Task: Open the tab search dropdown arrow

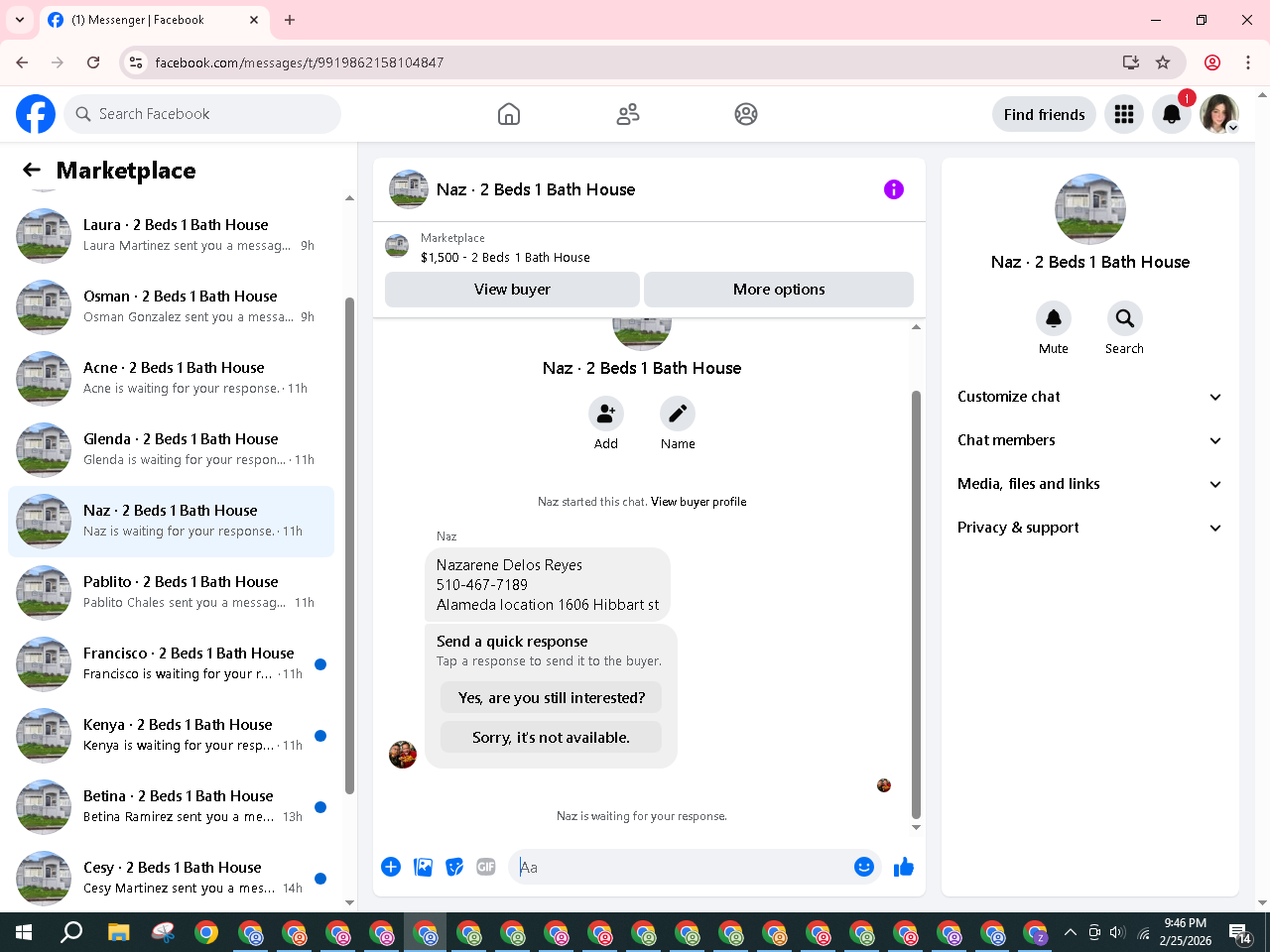Action: pos(20,20)
